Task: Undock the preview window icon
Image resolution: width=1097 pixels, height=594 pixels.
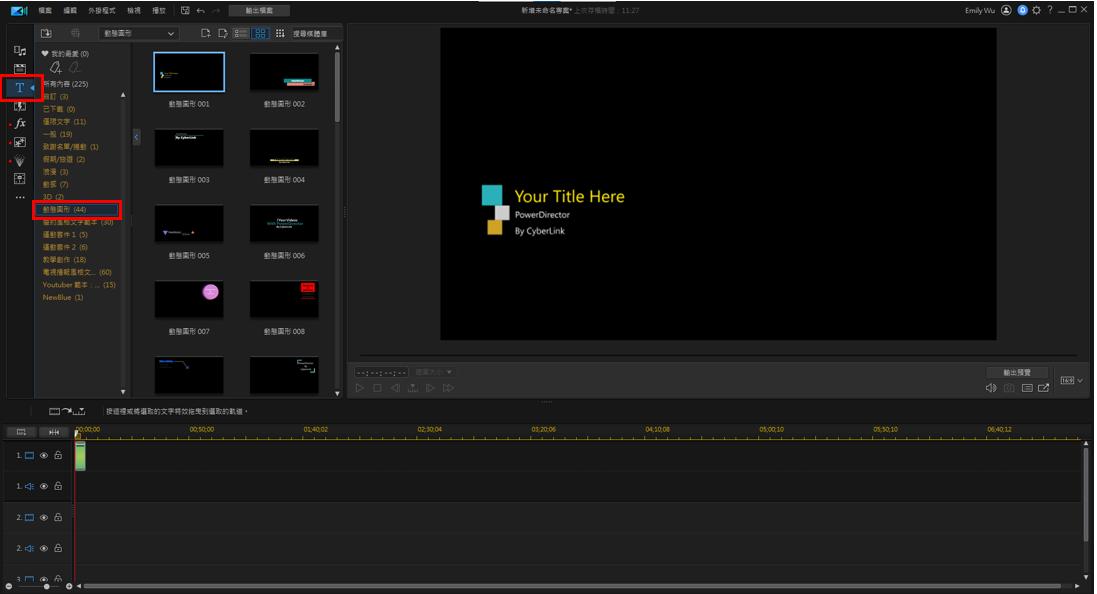Action: tap(1044, 388)
